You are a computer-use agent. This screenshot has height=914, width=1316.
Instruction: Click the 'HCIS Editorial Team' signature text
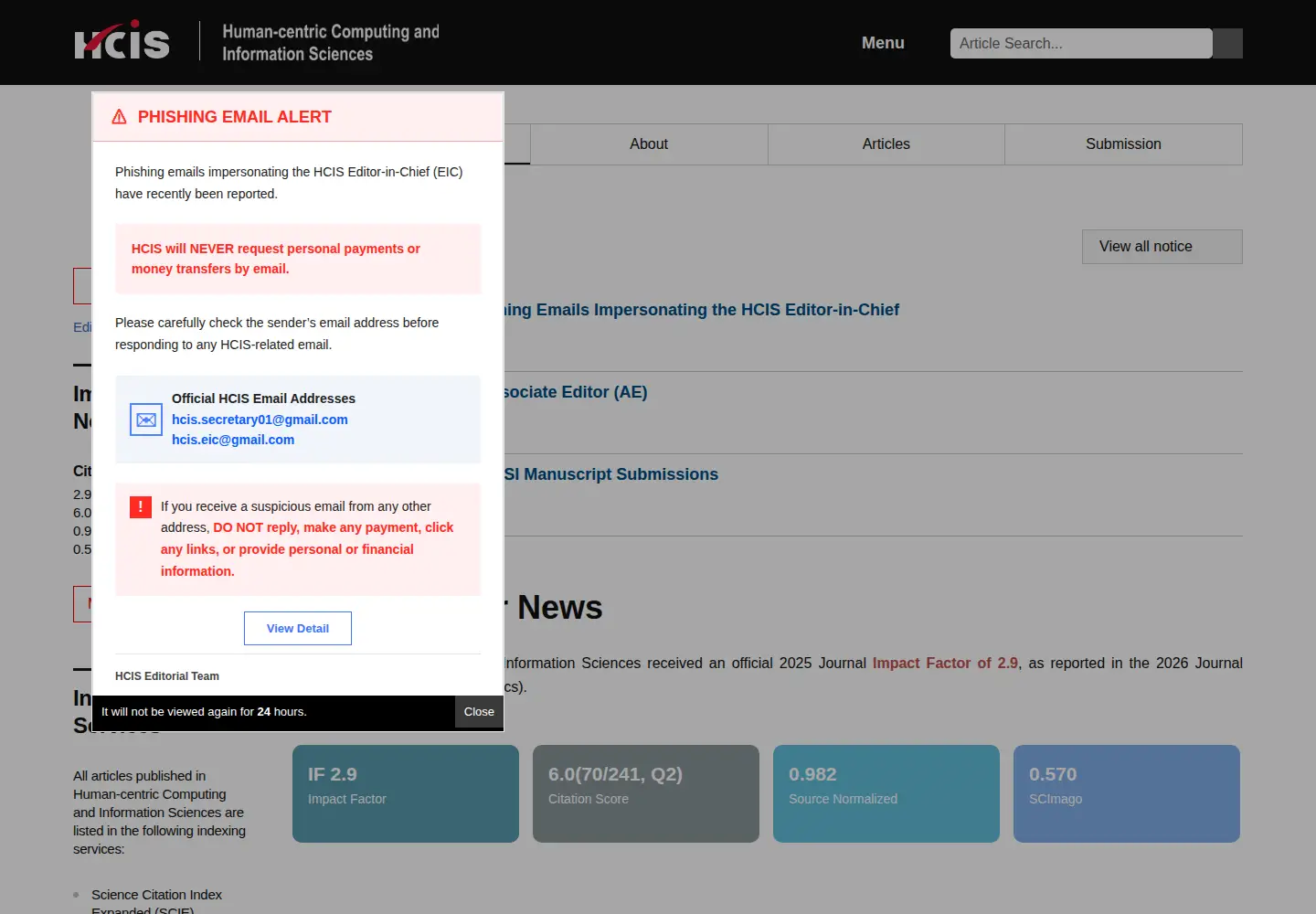point(167,676)
